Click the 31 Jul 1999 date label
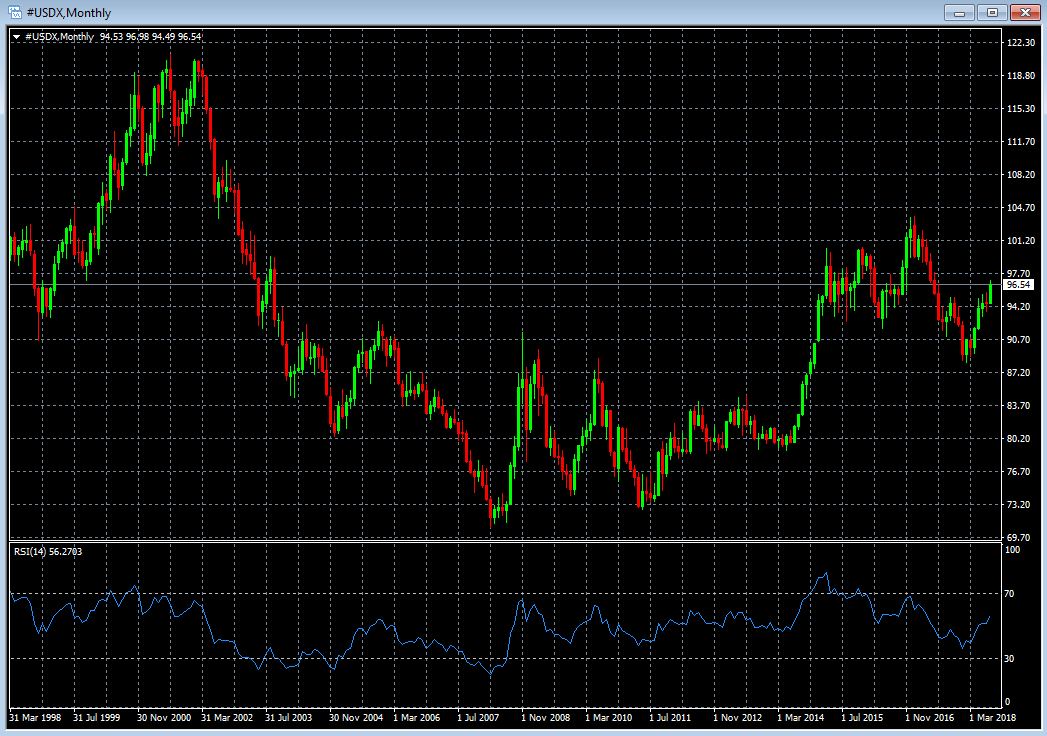 [x=97, y=718]
